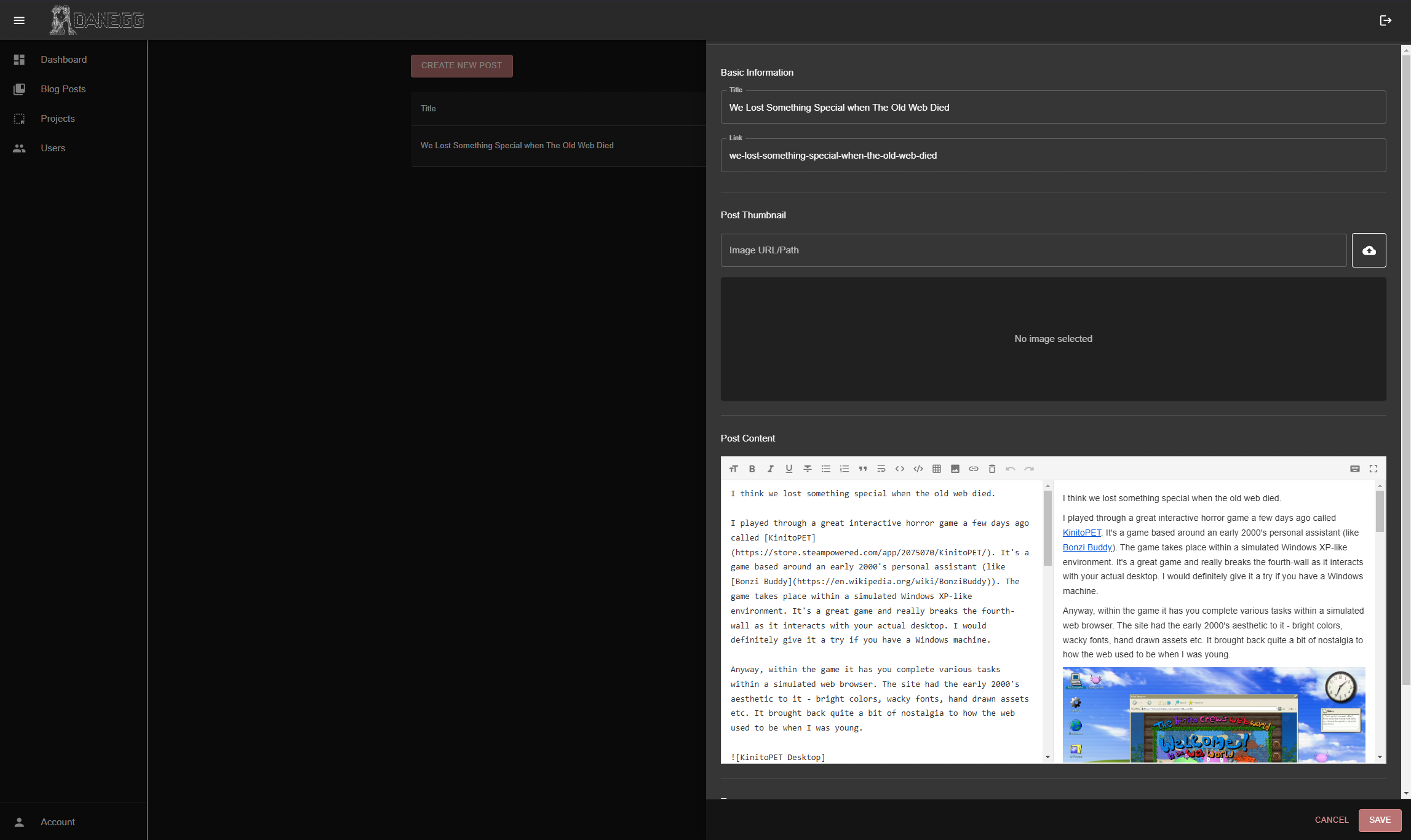Toggle the hamburger navigation menu
Screen dimensions: 1411x840
point(19,20)
